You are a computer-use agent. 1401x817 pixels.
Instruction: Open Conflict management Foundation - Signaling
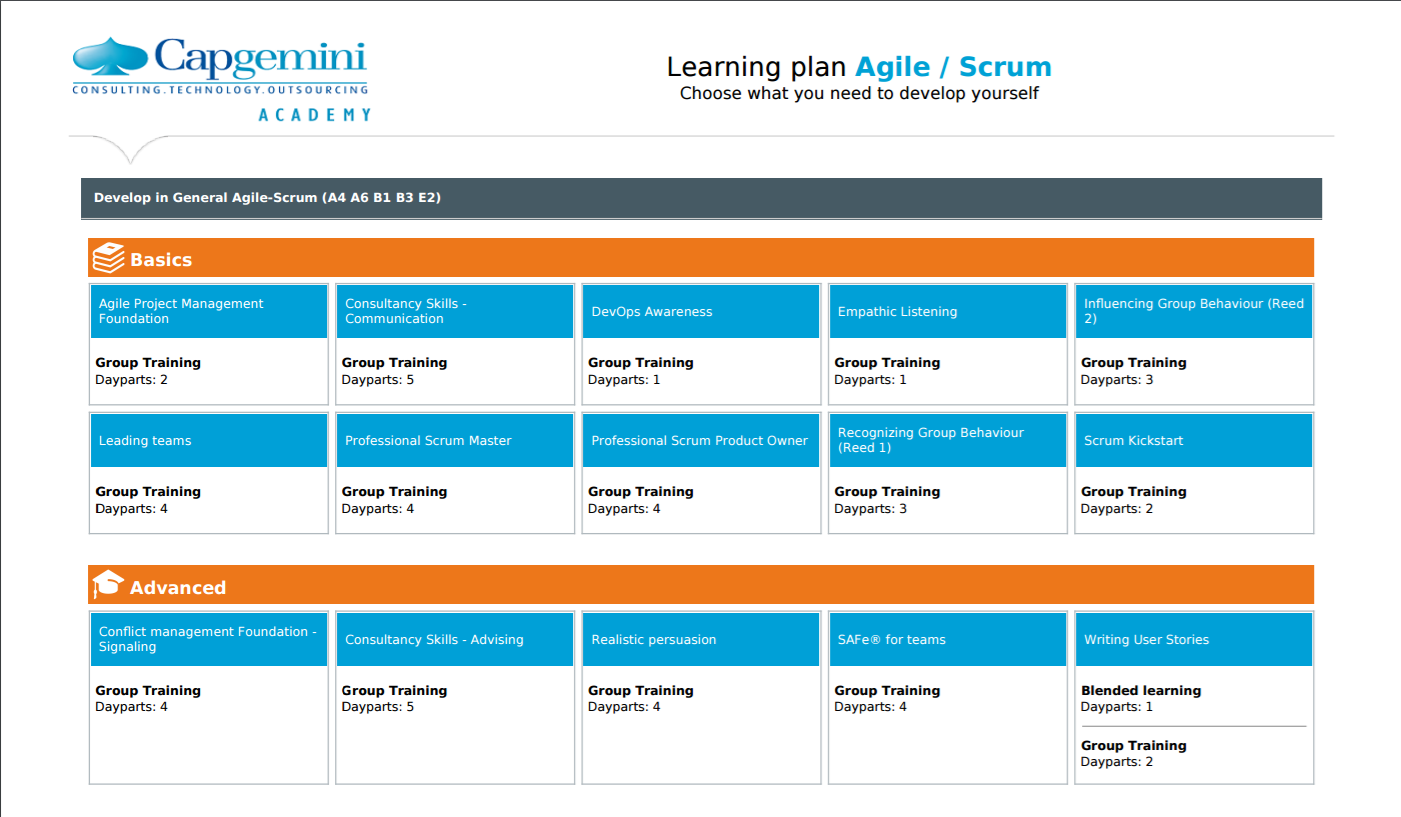click(x=209, y=639)
